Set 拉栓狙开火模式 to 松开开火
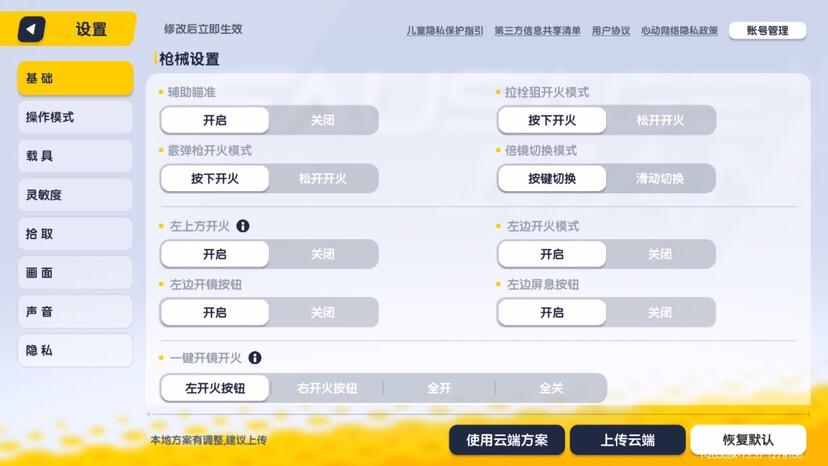Viewport: 828px width, 466px height. (x=660, y=120)
